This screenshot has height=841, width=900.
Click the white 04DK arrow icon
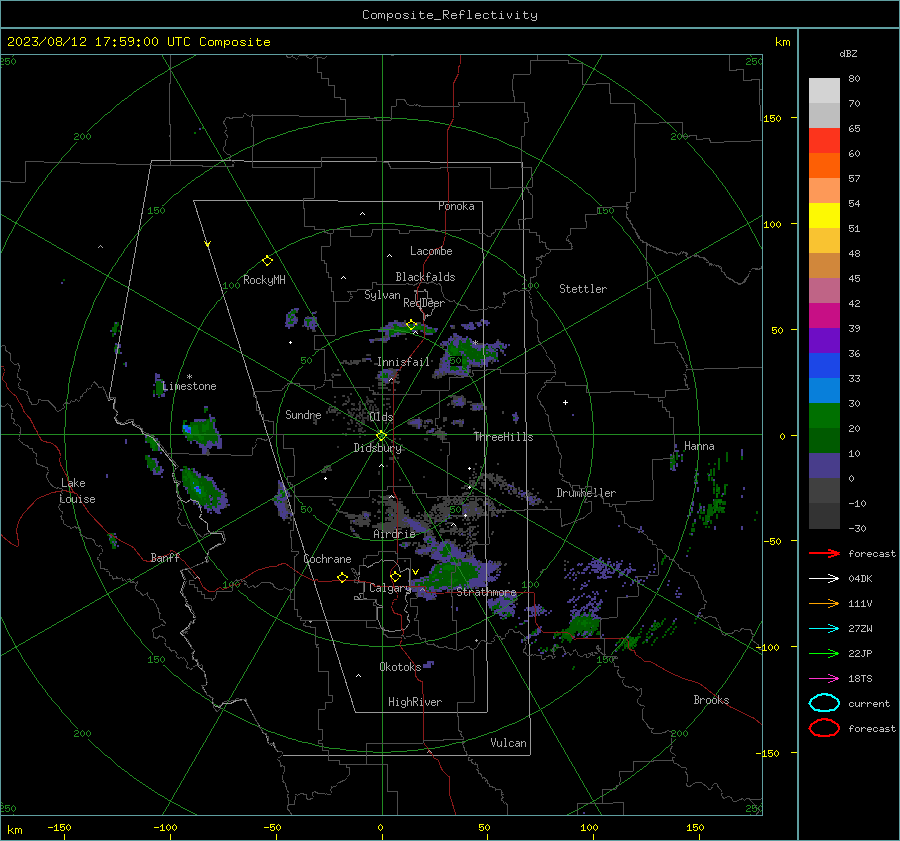(x=824, y=579)
